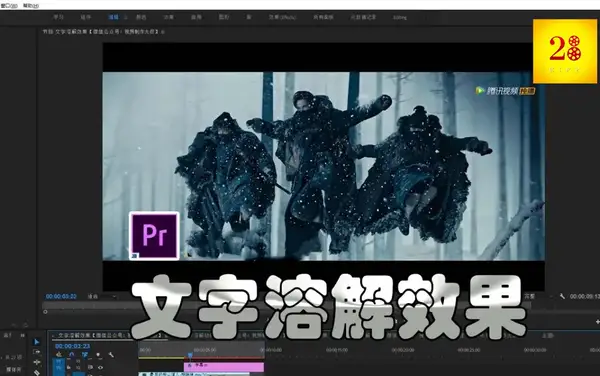Click the Program monitor scrub bar

pyautogui.click(x=286, y=305)
